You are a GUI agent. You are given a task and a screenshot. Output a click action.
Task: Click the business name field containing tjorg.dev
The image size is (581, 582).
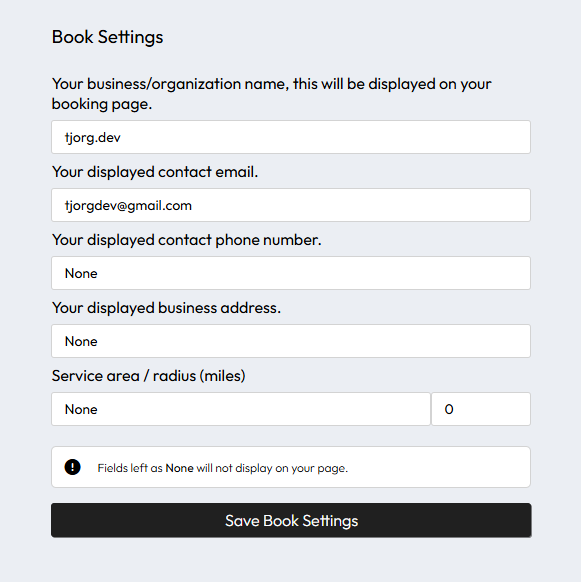click(x=291, y=137)
